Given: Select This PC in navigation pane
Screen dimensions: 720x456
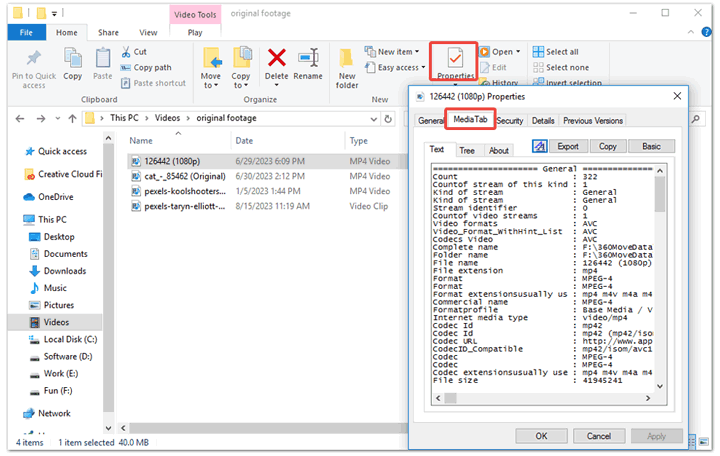Looking at the screenshot, I should (x=45, y=220).
